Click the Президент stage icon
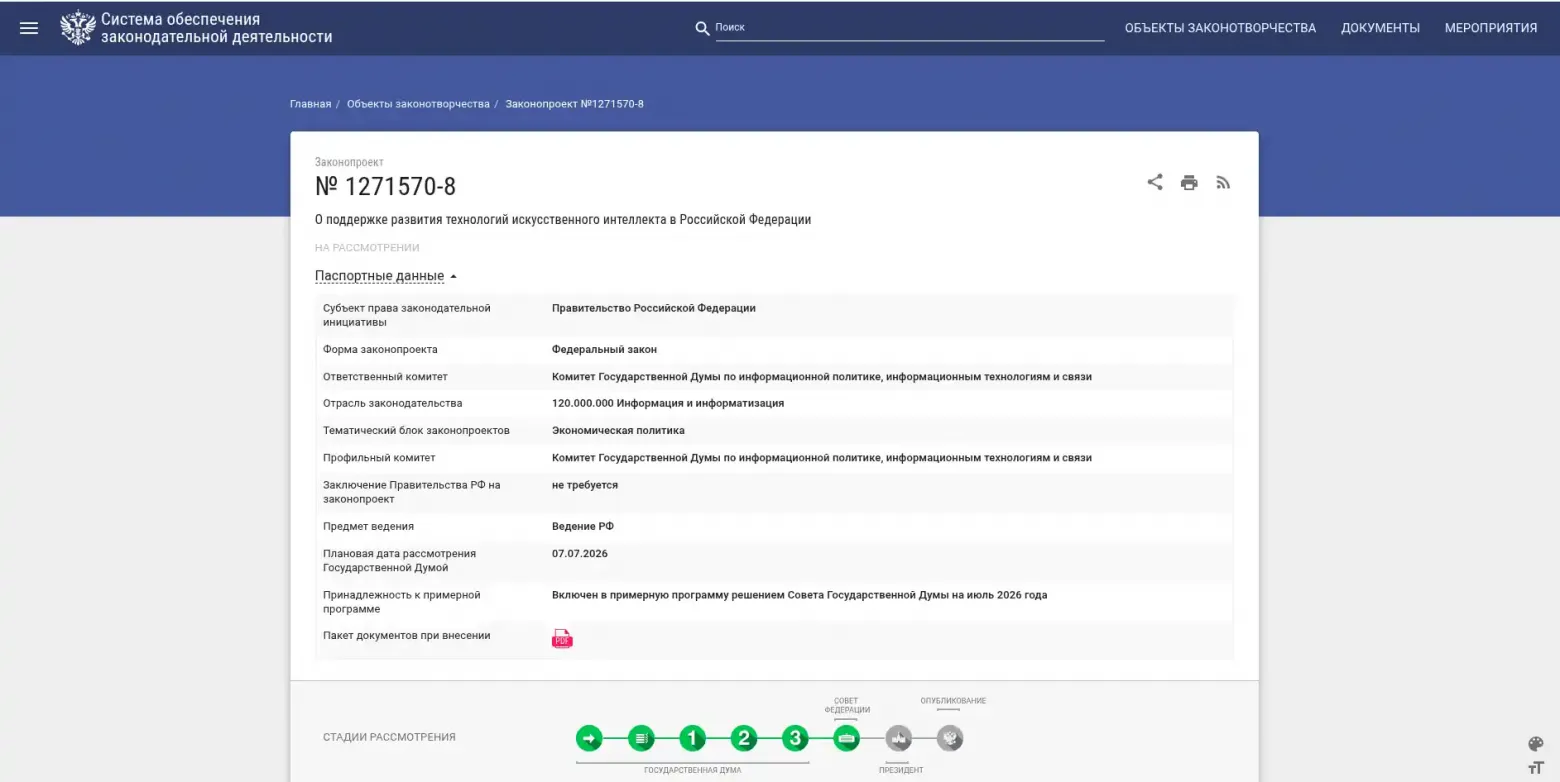The width and height of the screenshot is (1560, 782). [898, 739]
